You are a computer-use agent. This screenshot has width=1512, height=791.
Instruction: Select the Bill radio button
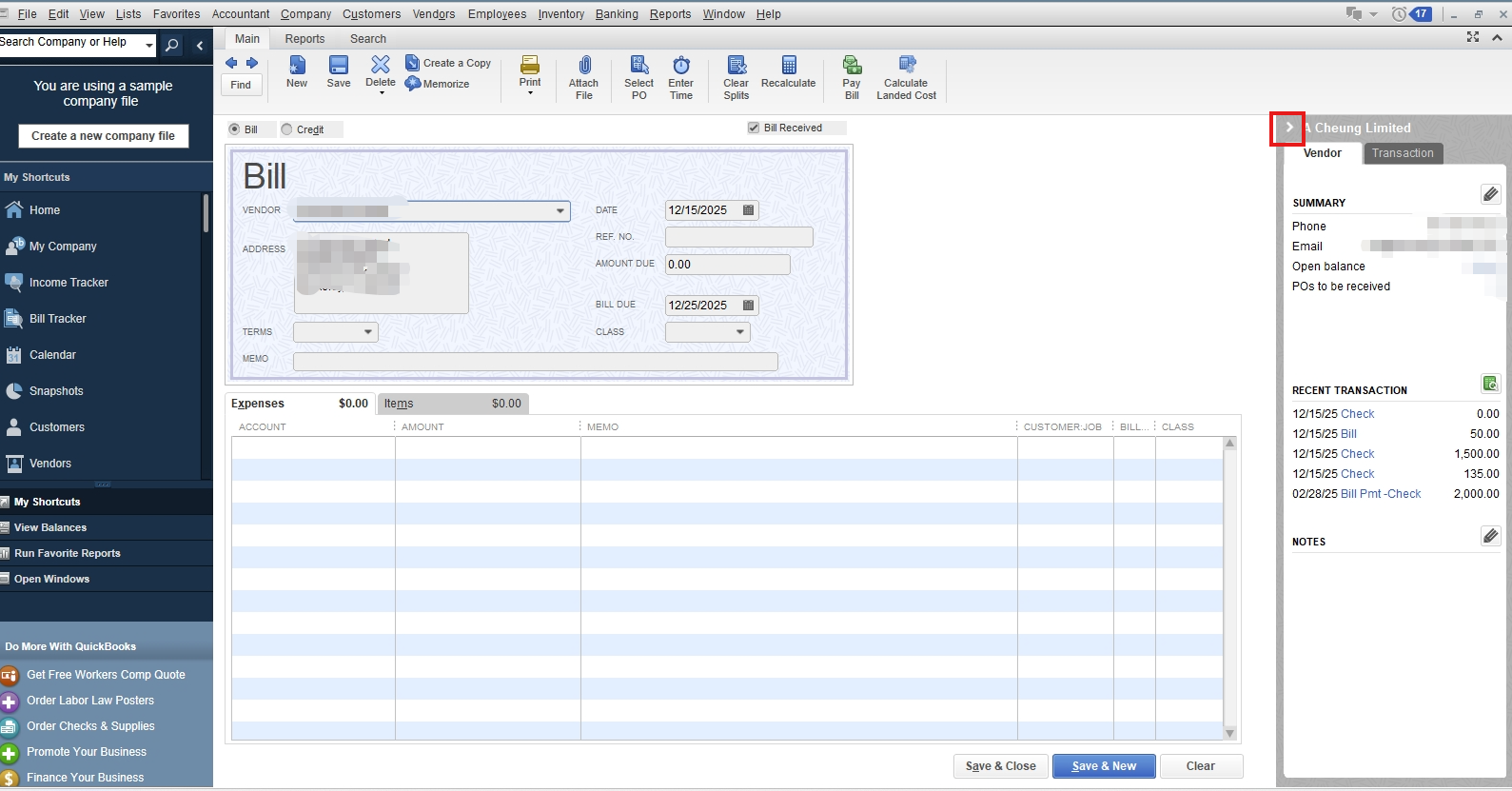(234, 129)
